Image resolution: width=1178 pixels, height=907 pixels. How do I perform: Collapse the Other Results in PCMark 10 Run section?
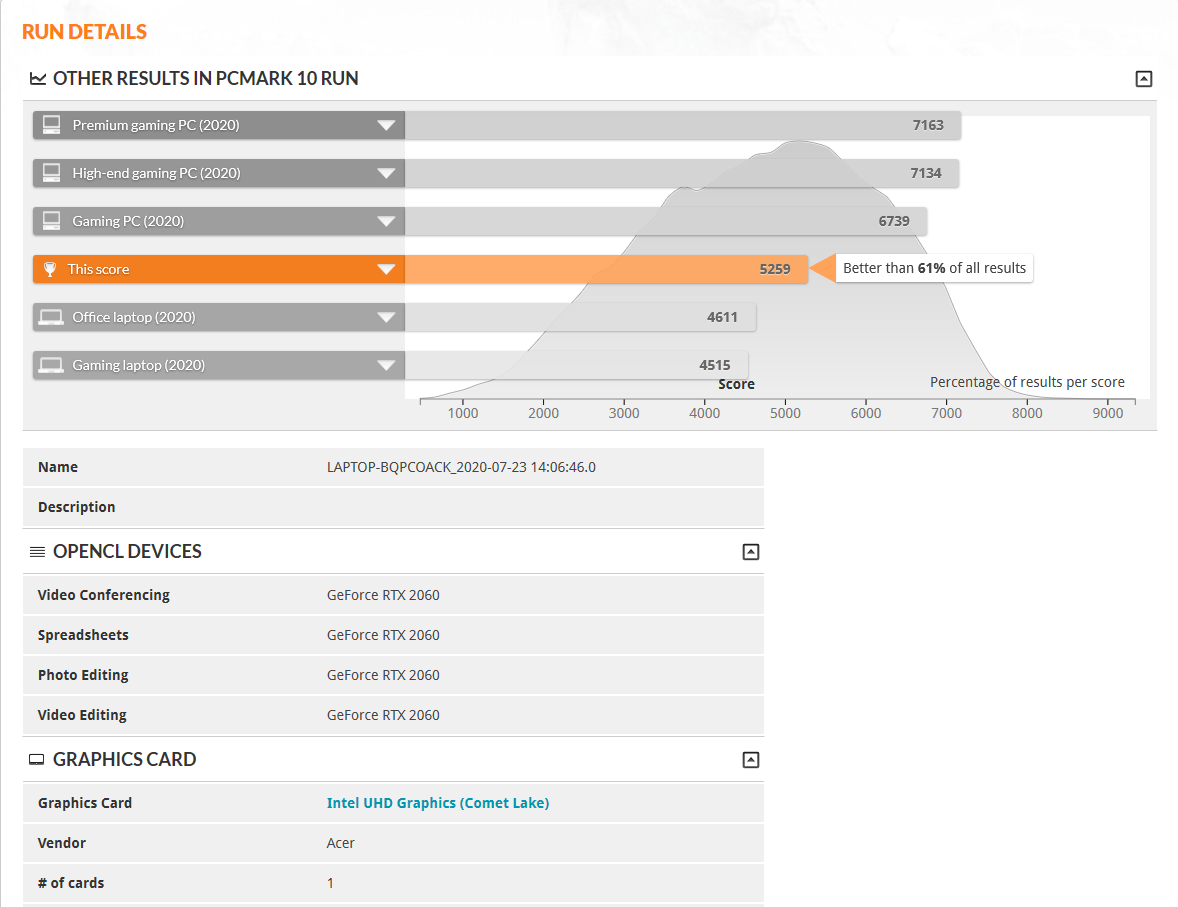1144,79
